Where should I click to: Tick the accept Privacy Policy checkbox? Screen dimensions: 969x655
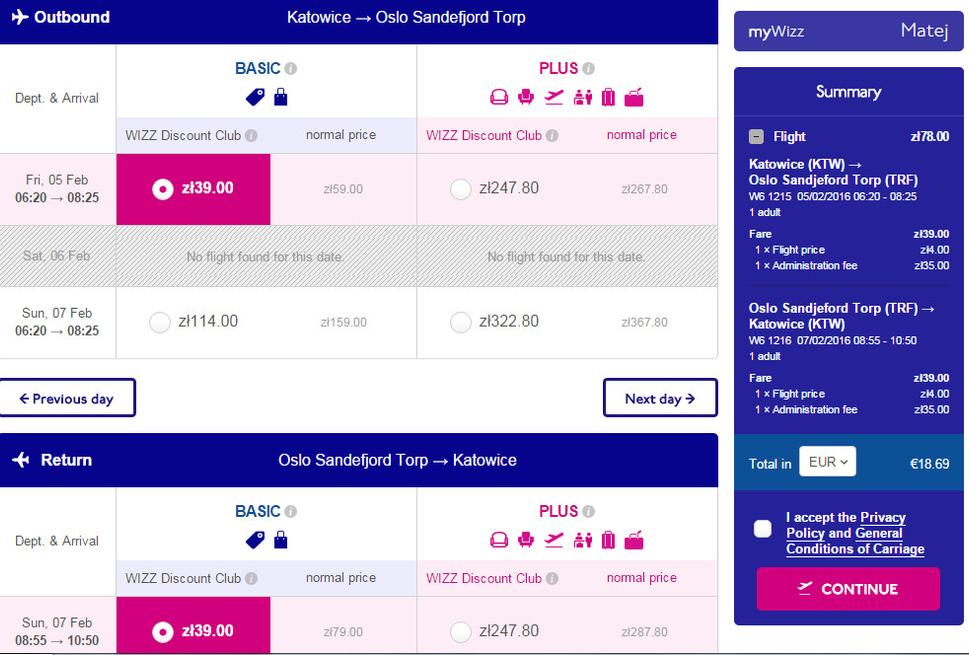pyautogui.click(x=763, y=529)
